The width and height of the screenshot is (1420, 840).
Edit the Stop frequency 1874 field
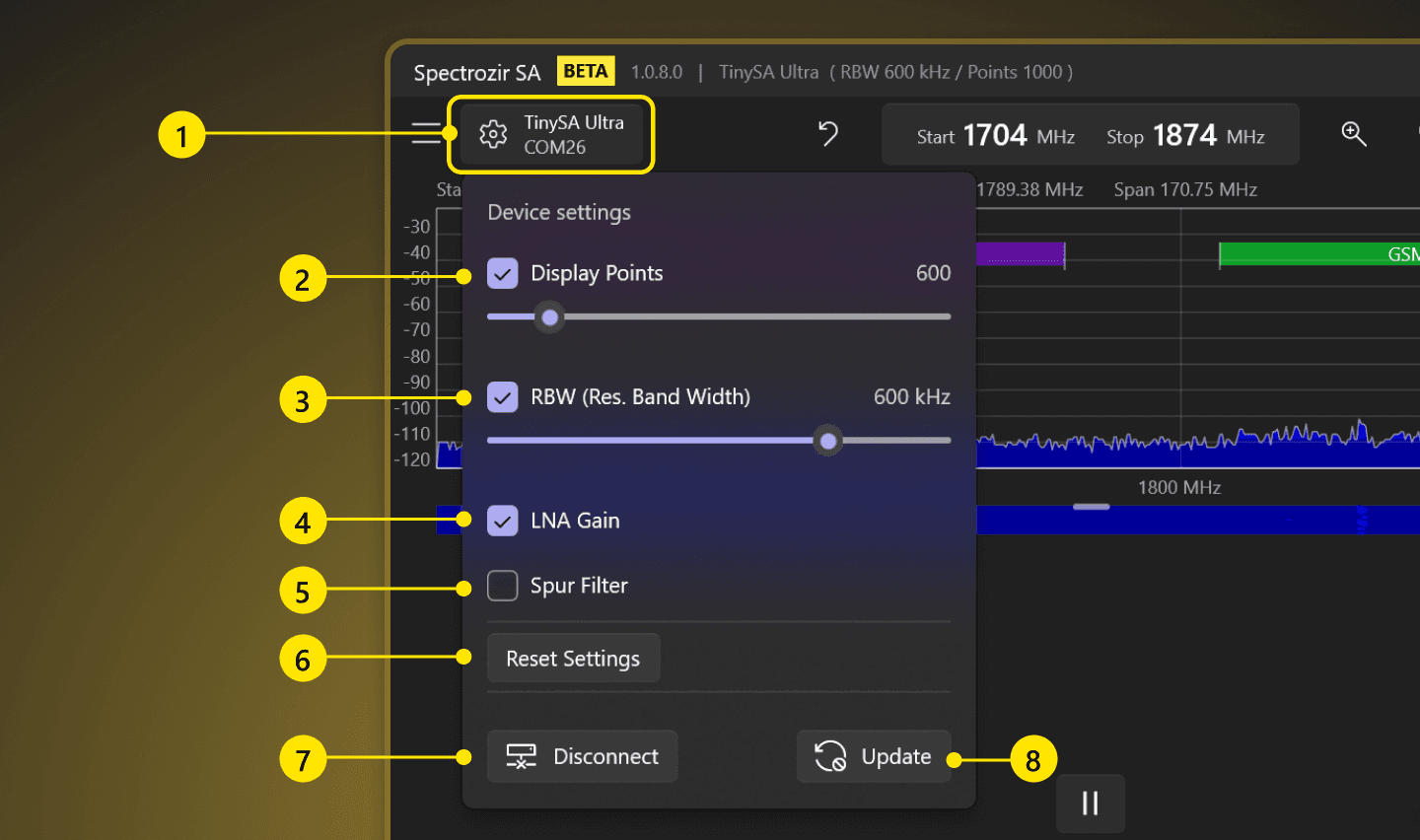click(x=1185, y=135)
